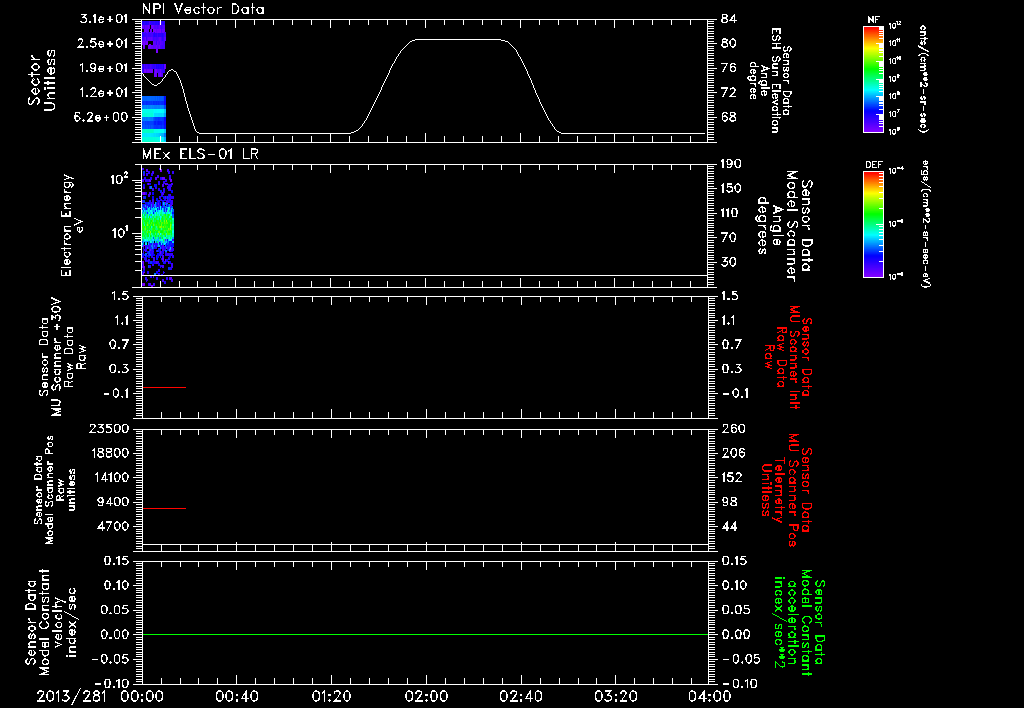1024x708 pixels.
Task: Click the "DEF" label above the color bar
Action: [873, 165]
